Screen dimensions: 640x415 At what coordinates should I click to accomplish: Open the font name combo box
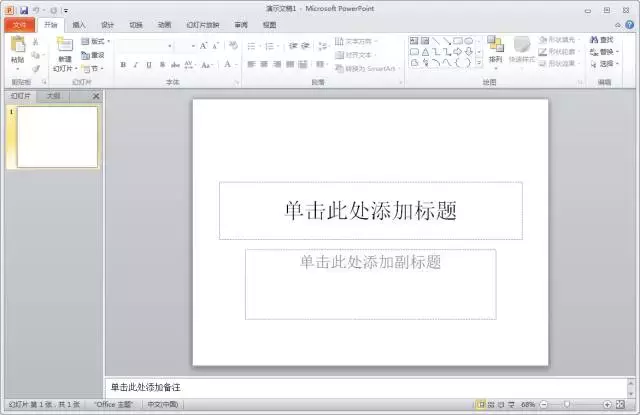pyautogui.click(x=145, y=46)
